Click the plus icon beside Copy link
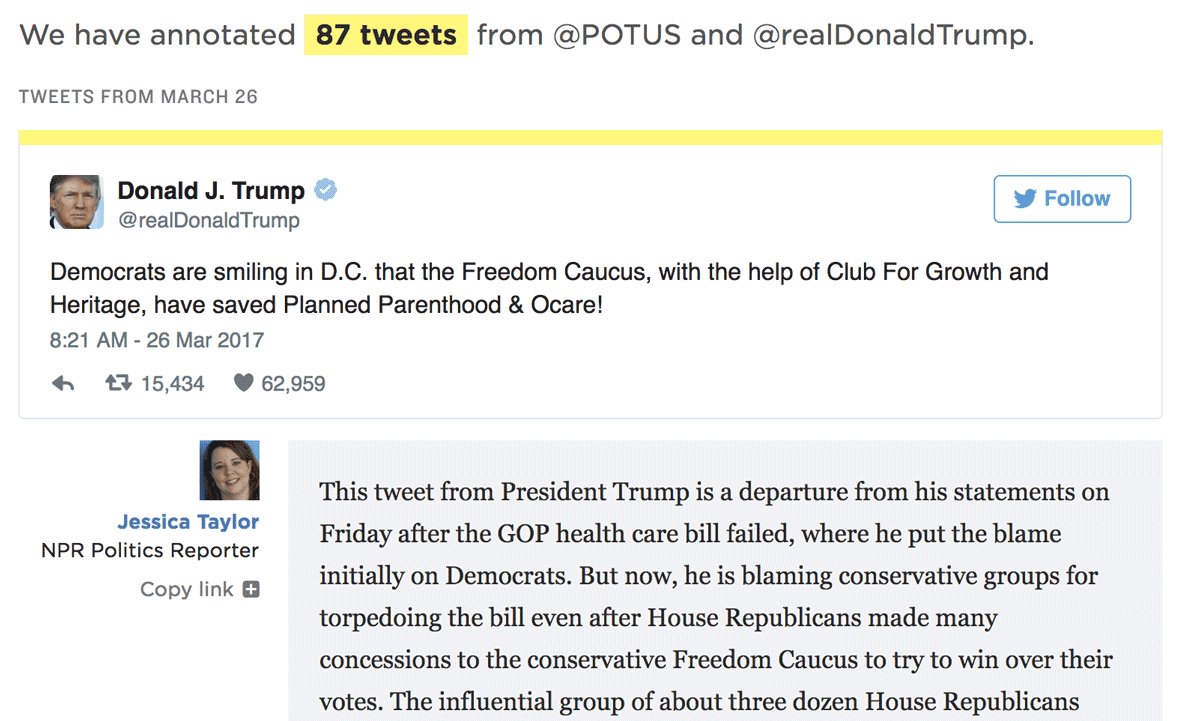 251,589
